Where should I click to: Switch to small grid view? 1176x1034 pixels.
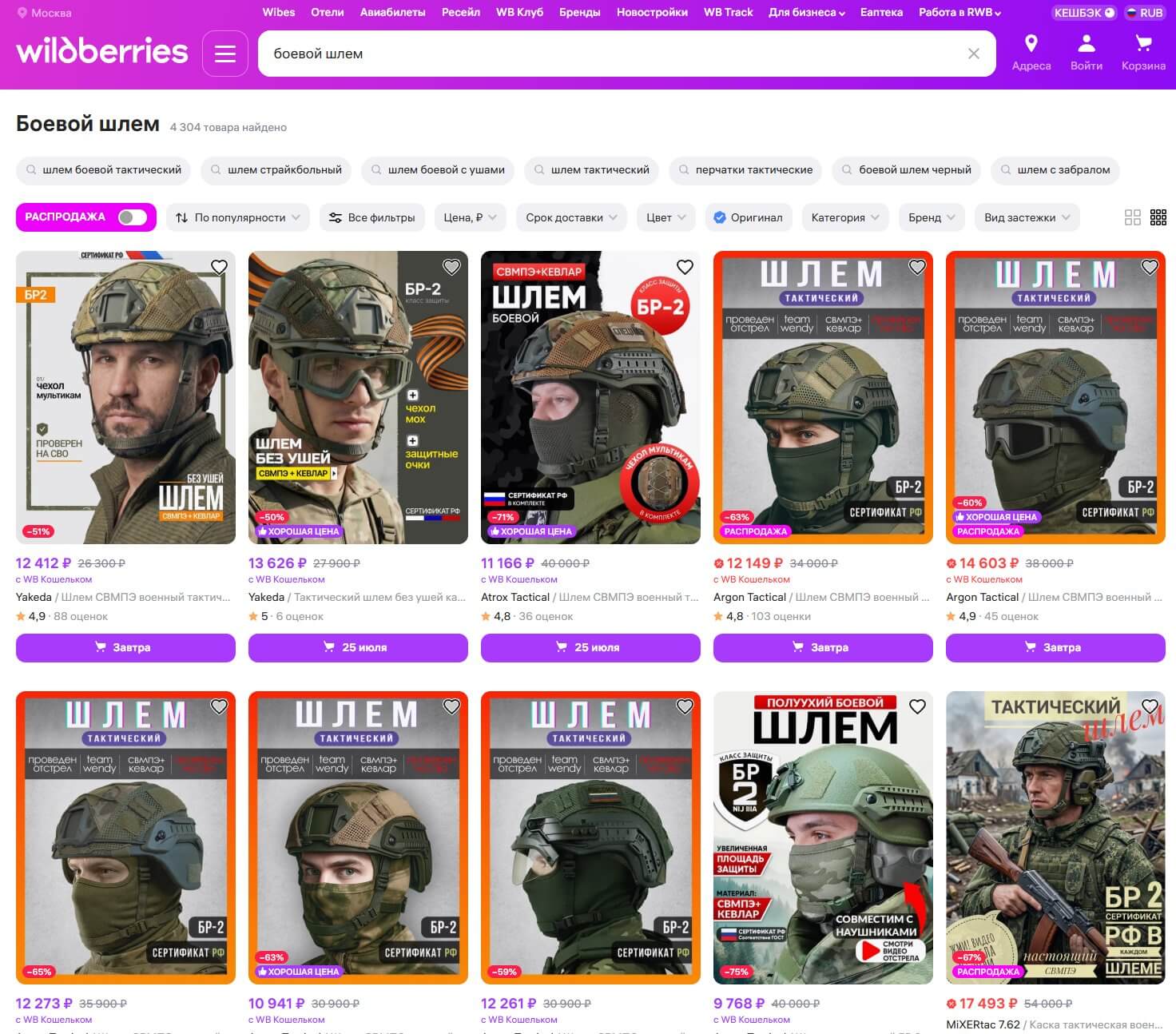click(x=1158, y=217)
